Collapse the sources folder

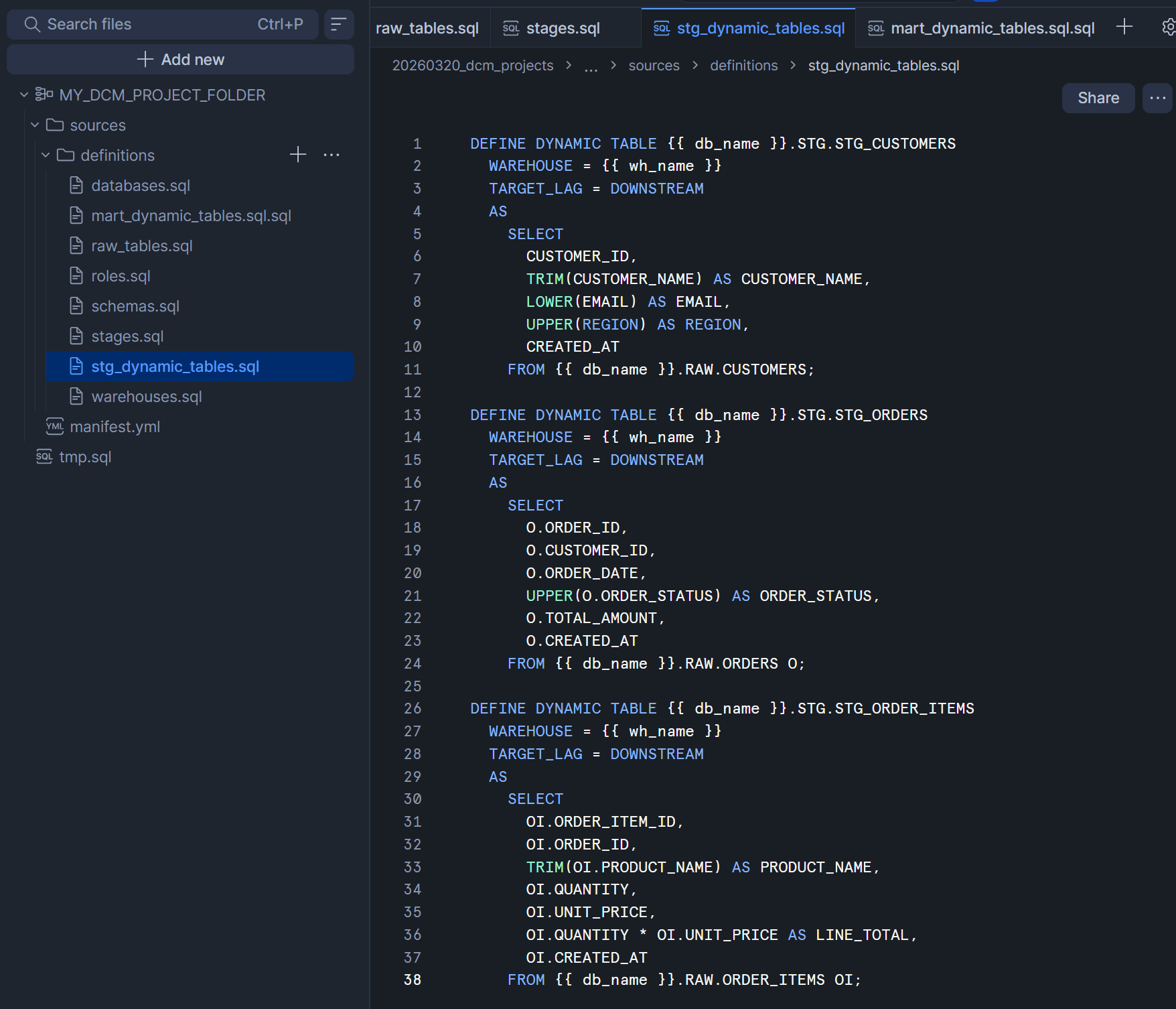pyautogui.click(x=35, y=125)
